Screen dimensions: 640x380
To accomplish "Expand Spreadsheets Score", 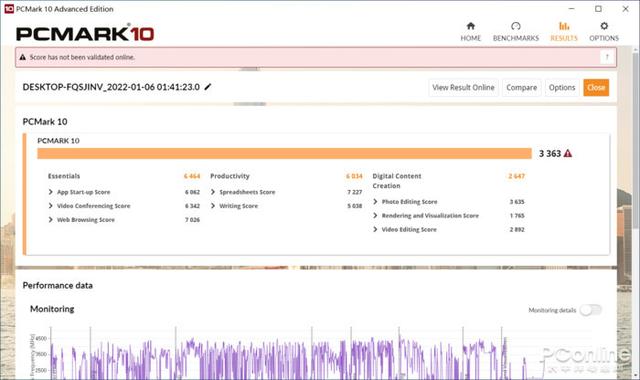I will tap(213, 192).
